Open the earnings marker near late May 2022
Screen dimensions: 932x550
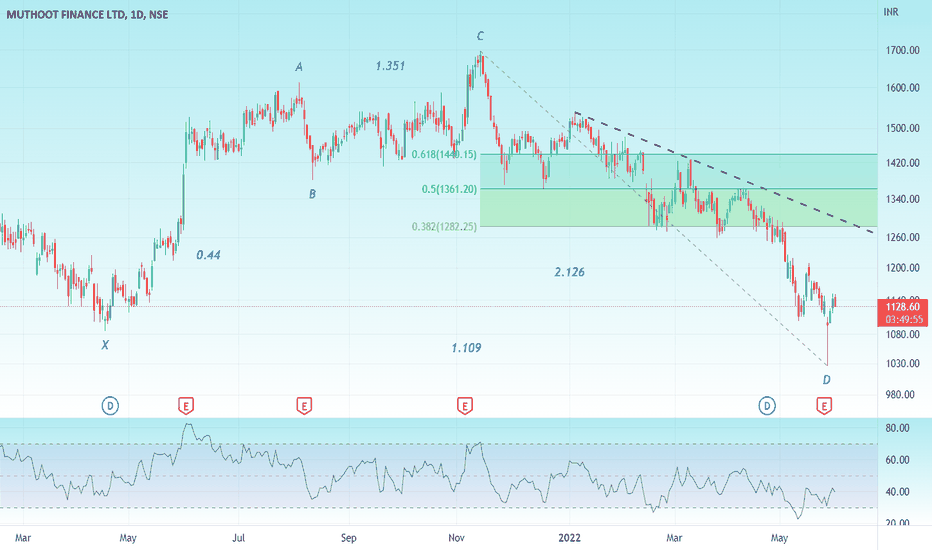point(824,406)
